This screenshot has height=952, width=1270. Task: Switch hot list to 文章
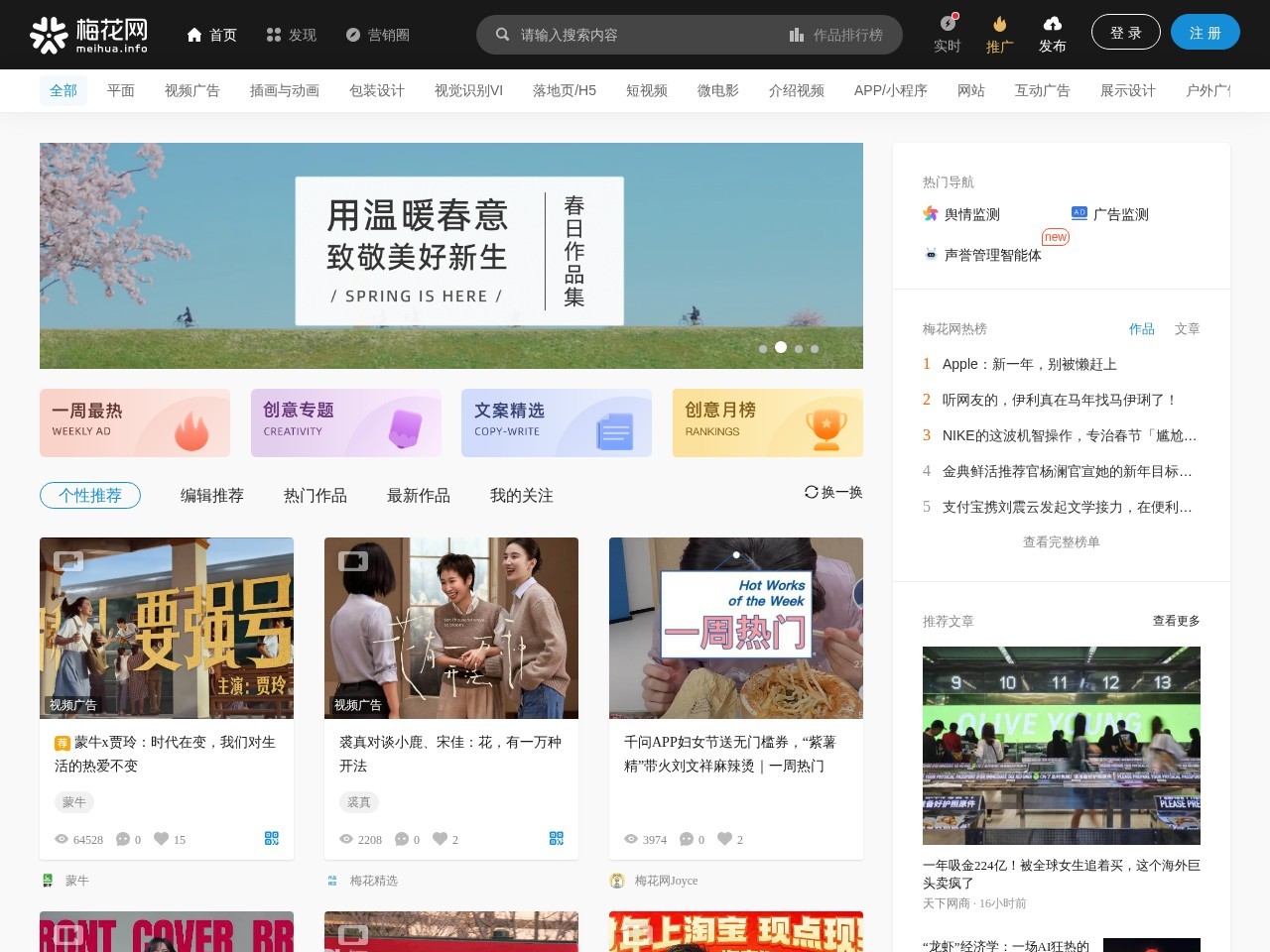(x=1187, y=328)
